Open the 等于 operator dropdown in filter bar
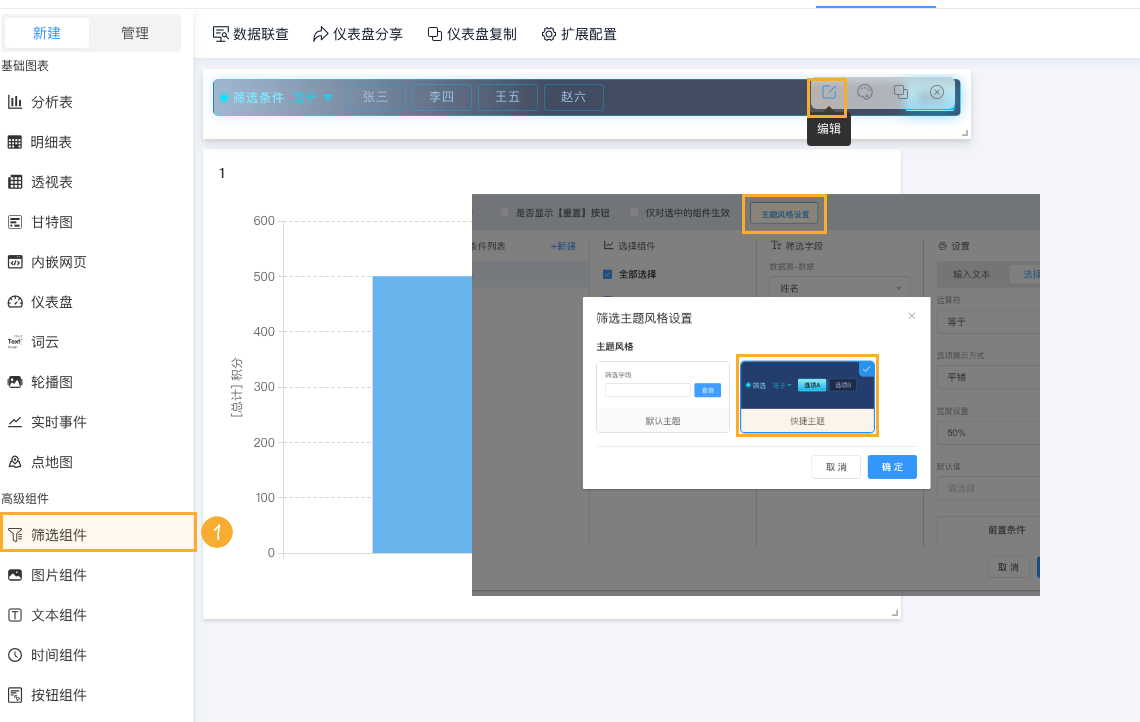The image size is (1140, 722). [313, 97]
